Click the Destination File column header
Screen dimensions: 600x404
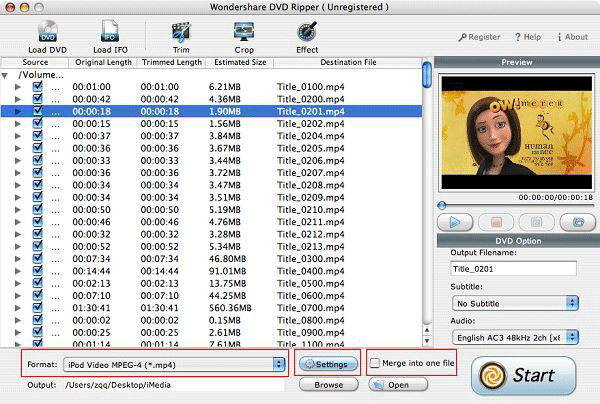[348, 62]
